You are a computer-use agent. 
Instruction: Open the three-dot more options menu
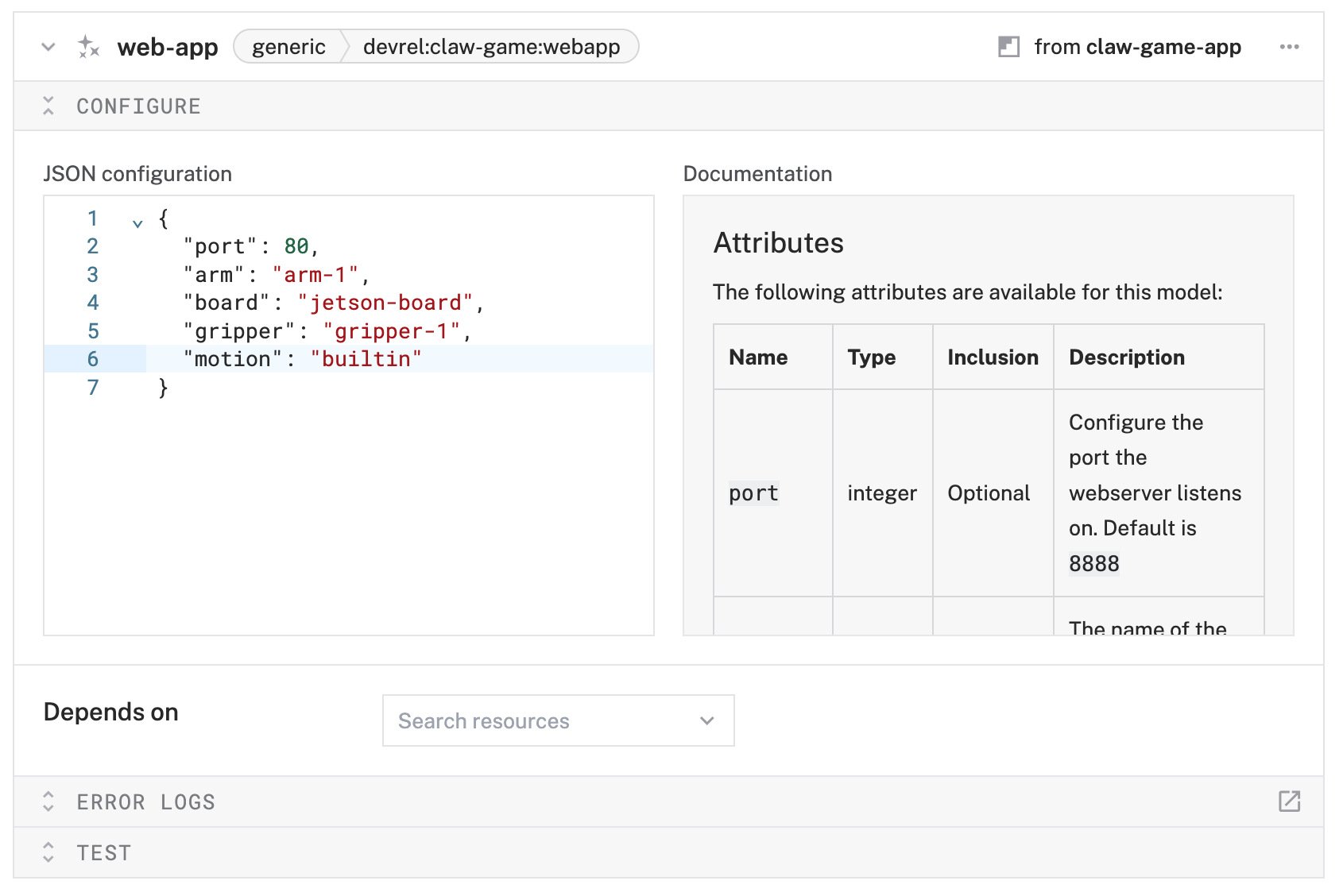click(1289, 47)
